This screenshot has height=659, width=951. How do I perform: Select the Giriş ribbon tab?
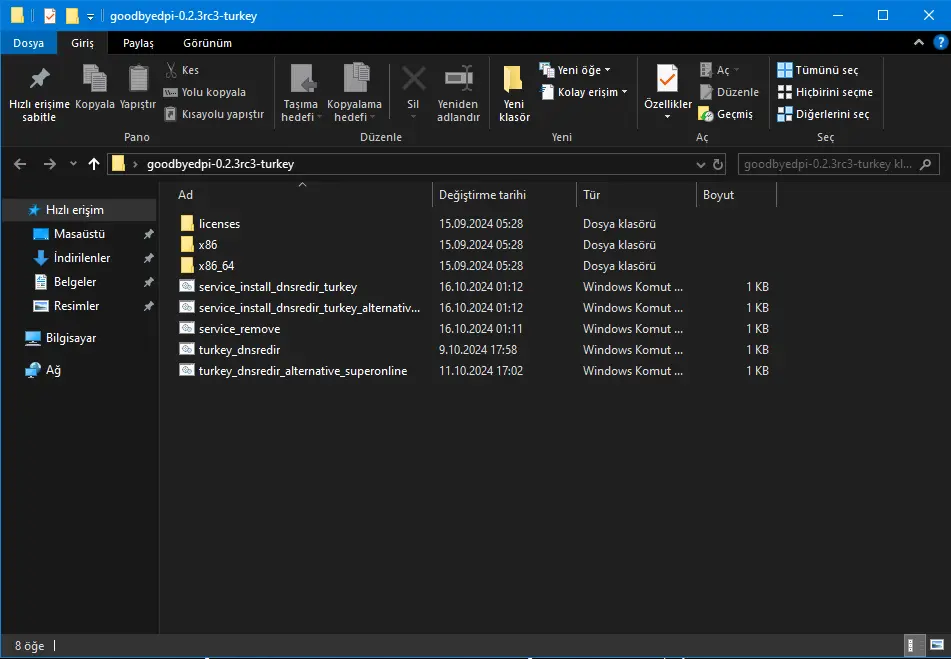82,43
